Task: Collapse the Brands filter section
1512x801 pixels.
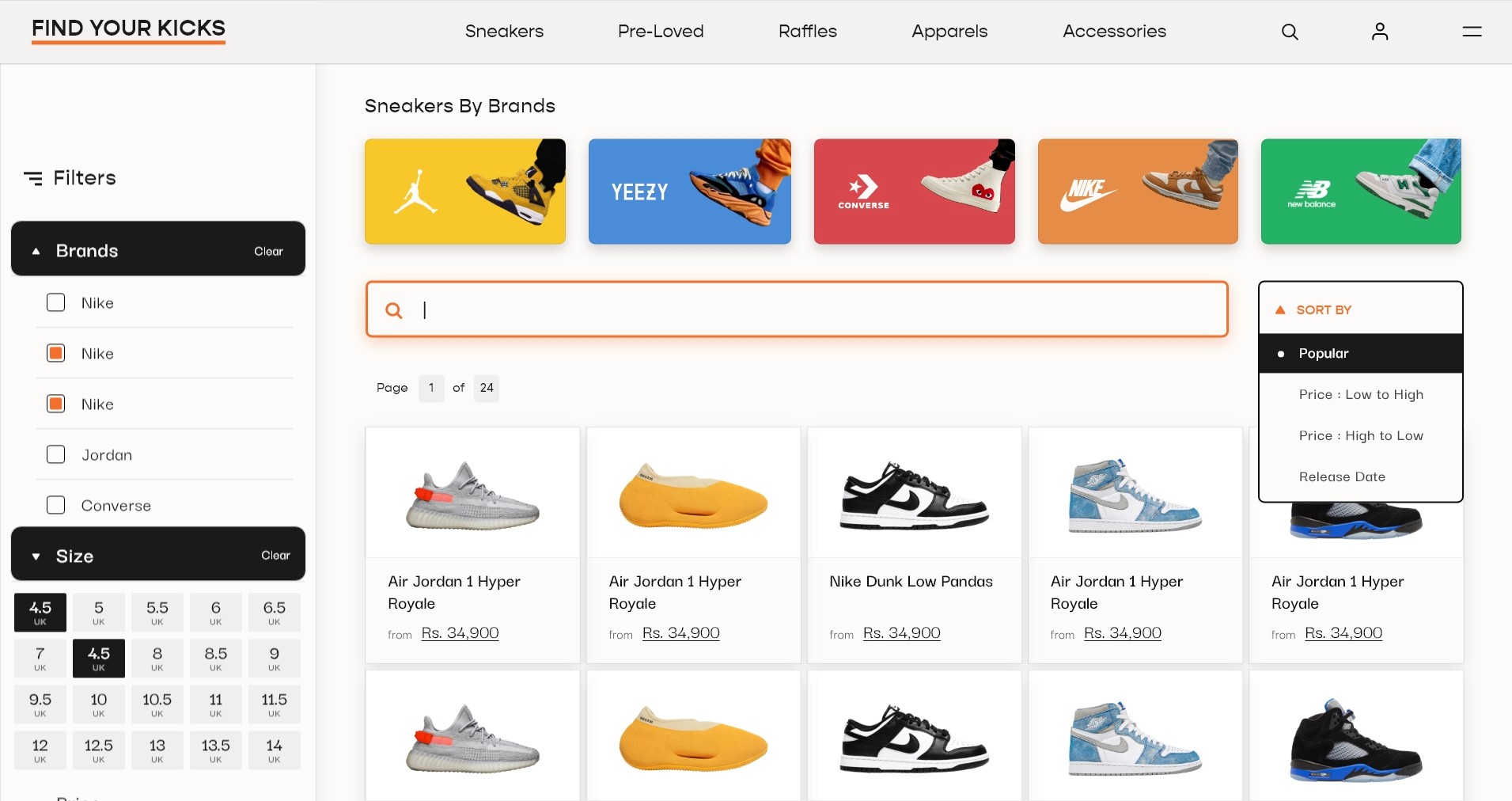Action: click(36, 252)
